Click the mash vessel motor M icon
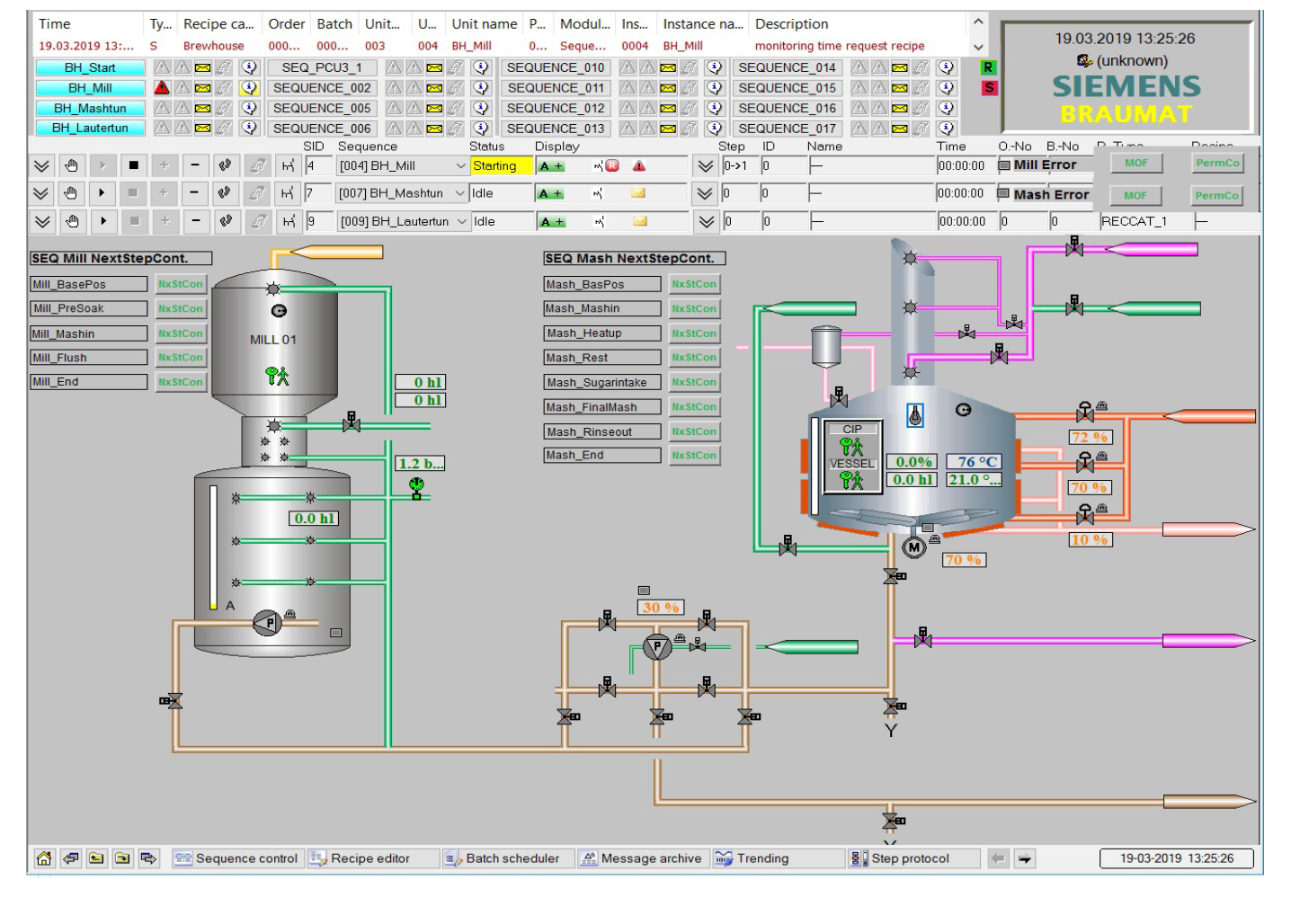The width and height of the screenshot is (1291, 924). 914,546
